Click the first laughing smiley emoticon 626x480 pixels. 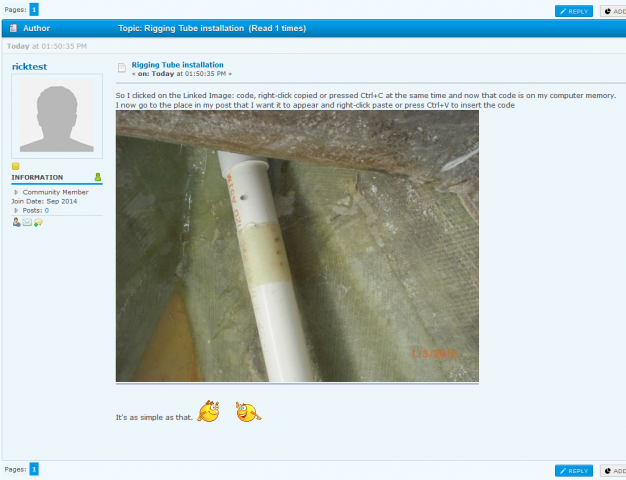pos(208,411)
